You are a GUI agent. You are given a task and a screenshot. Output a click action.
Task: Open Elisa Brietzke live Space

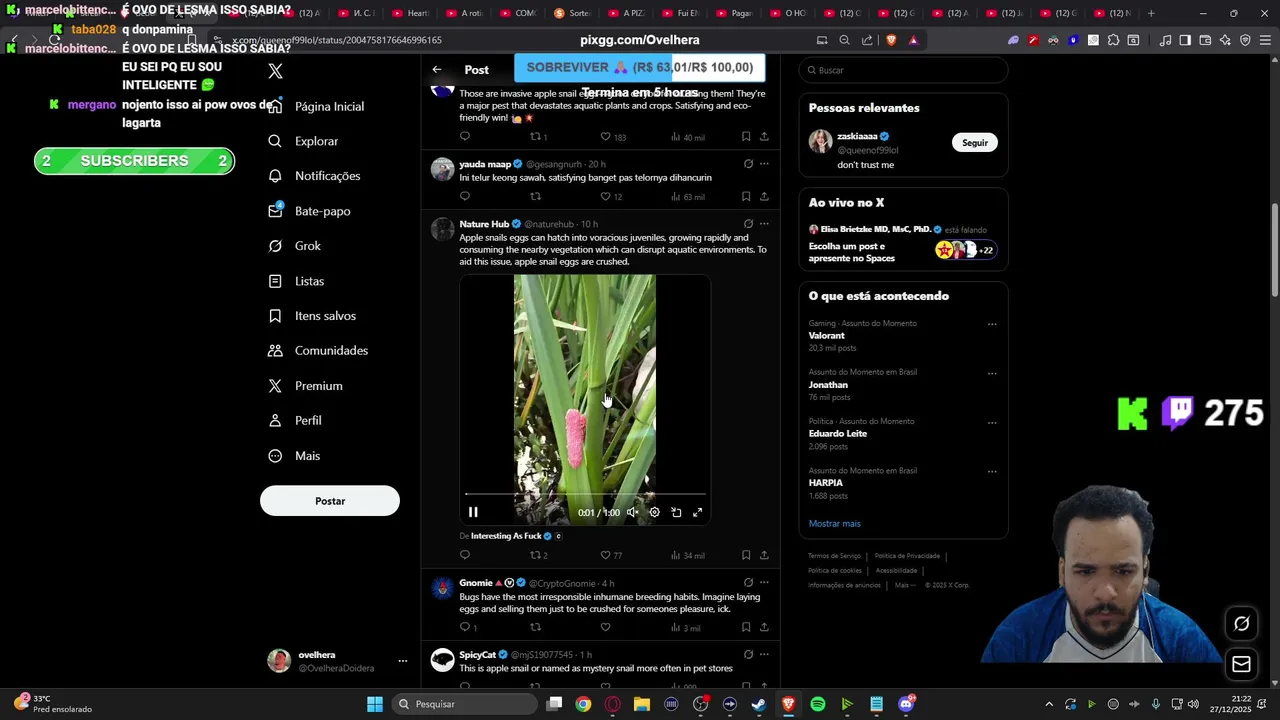tap(903, 241)
